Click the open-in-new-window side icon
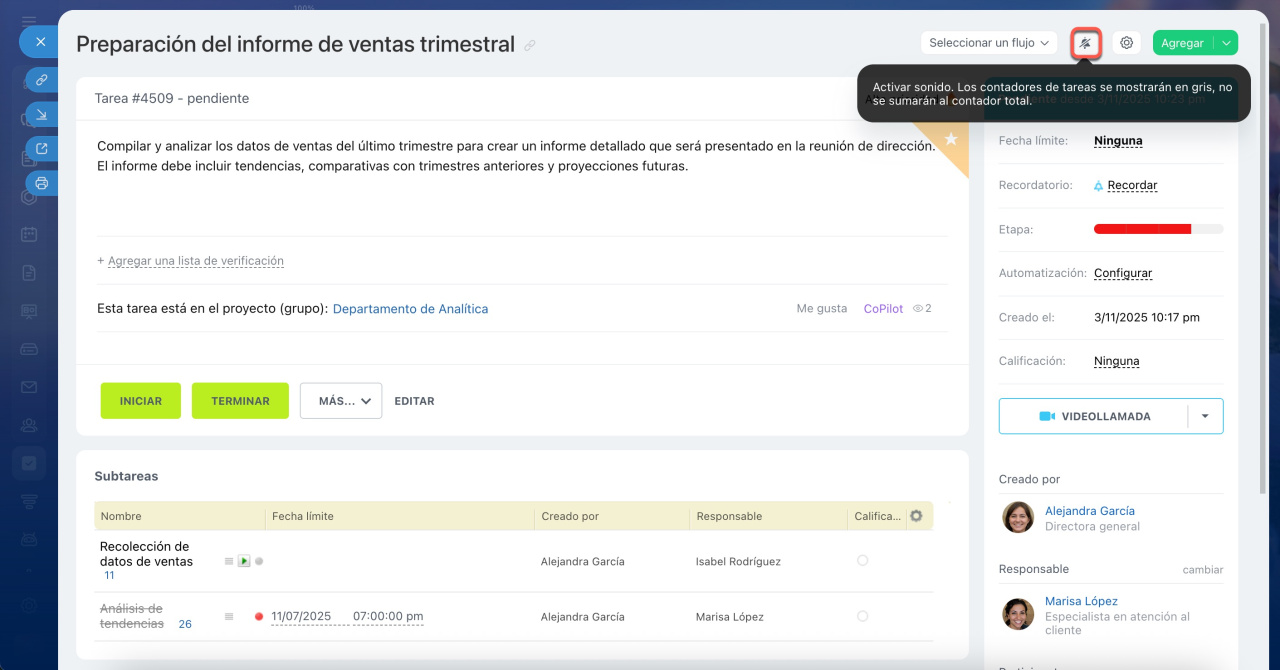This screenshot has width=1280, height=670. pos(41,149)
